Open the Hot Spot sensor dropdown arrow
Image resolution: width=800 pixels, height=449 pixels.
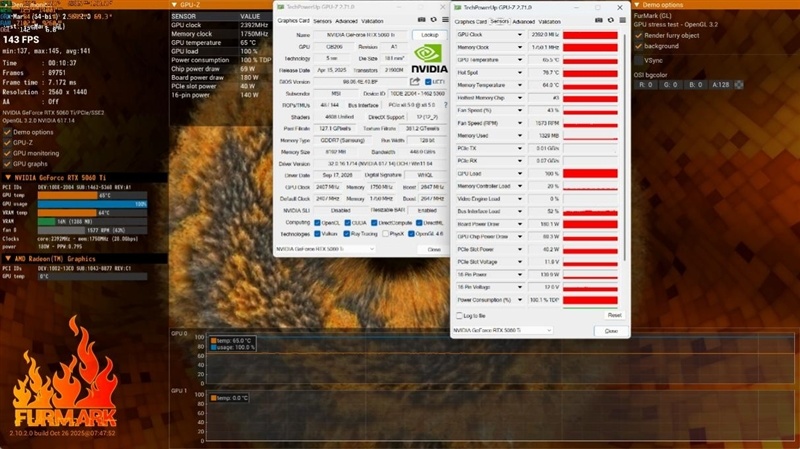tap(519, 73)
